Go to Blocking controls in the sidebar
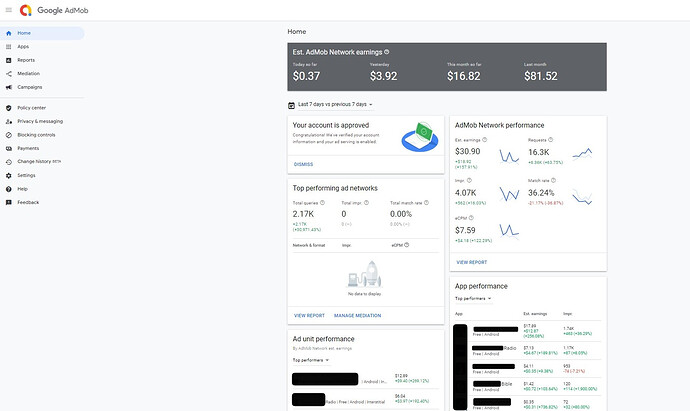Viewport: 690px width, 411px height. pos(36,134)
